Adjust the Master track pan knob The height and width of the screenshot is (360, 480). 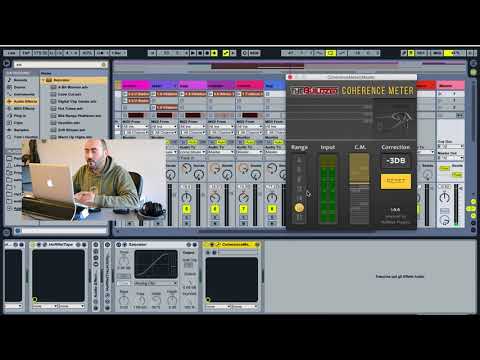[x=445, y=198]
